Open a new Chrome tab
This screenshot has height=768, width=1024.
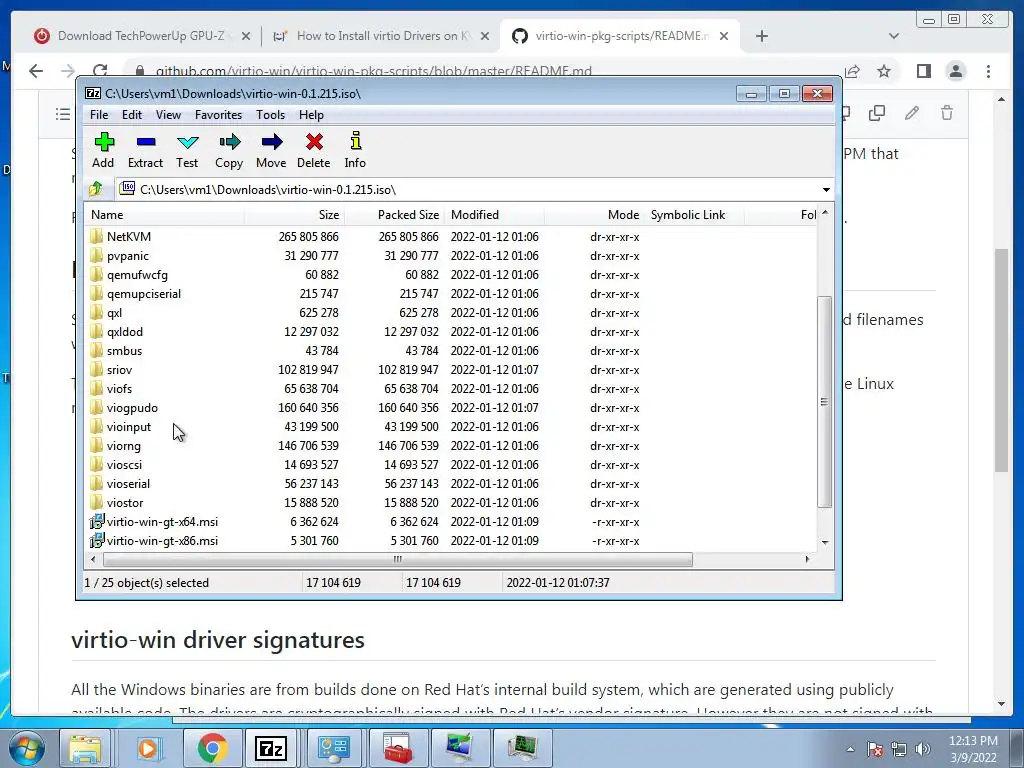(761, 36)
